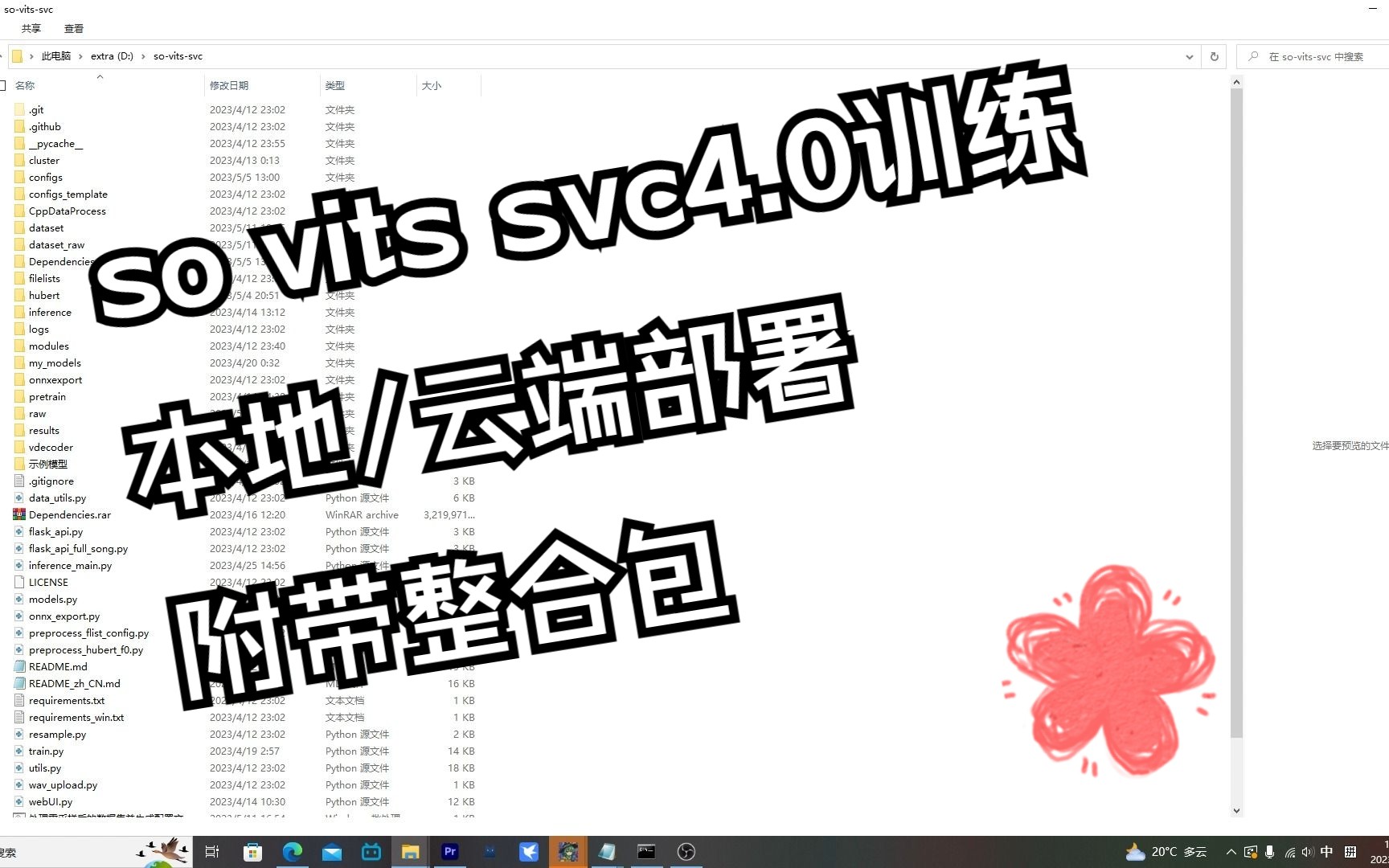Expand the address bar history dropdown
Image resolution: width=1389 pixels, height=868 pixels.
pyautogui.click(x=1190, y=56)
